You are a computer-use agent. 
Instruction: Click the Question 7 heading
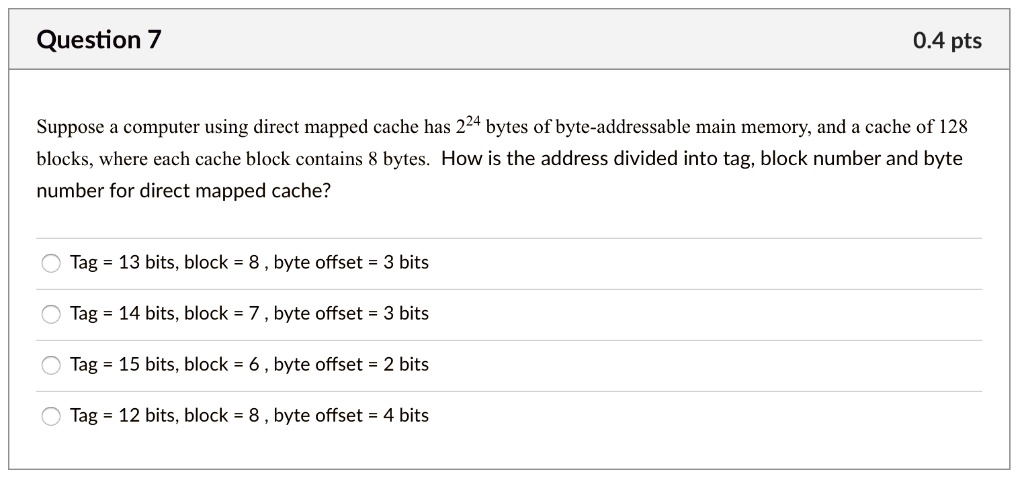[99, 40]
